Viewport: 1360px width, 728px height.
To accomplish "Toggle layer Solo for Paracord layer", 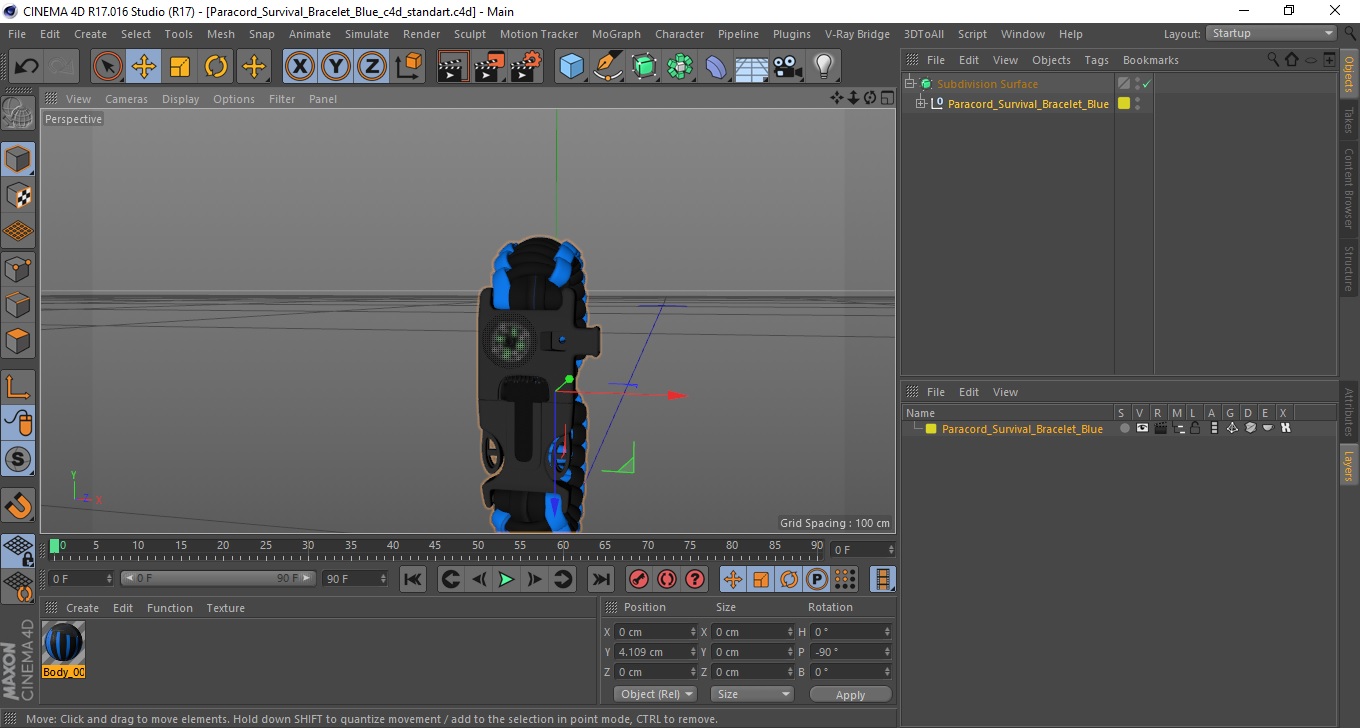I will tap(1124, 428).
